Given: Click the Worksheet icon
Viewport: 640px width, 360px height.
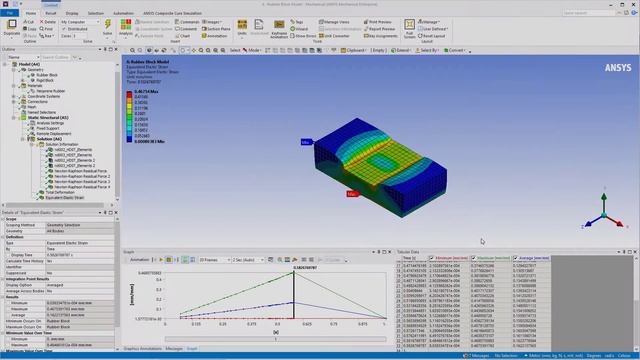Looking at the screenshot, I should (x=259, y=24).
